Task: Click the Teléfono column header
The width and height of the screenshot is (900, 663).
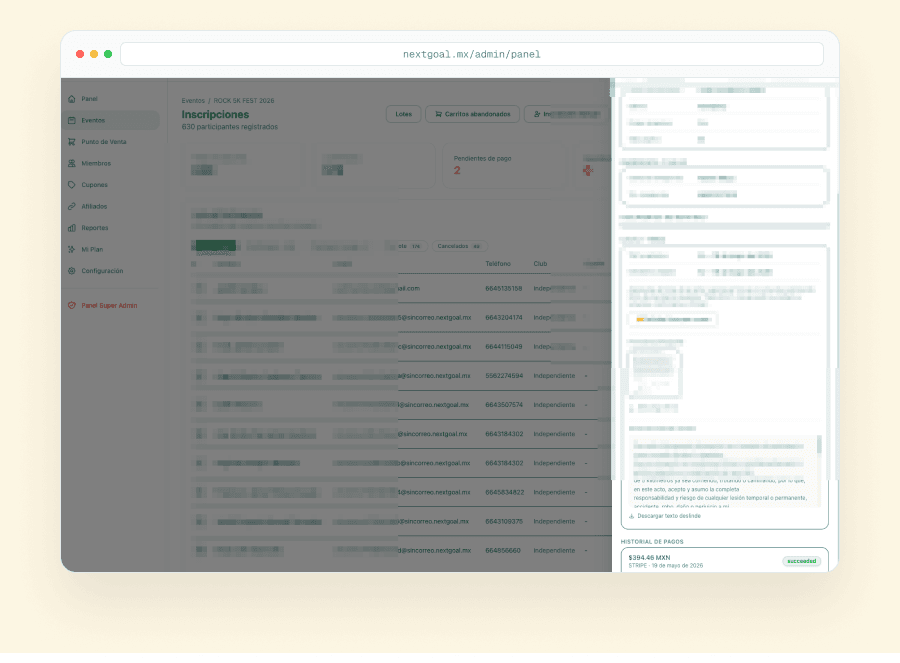Action: click(498, 264)
